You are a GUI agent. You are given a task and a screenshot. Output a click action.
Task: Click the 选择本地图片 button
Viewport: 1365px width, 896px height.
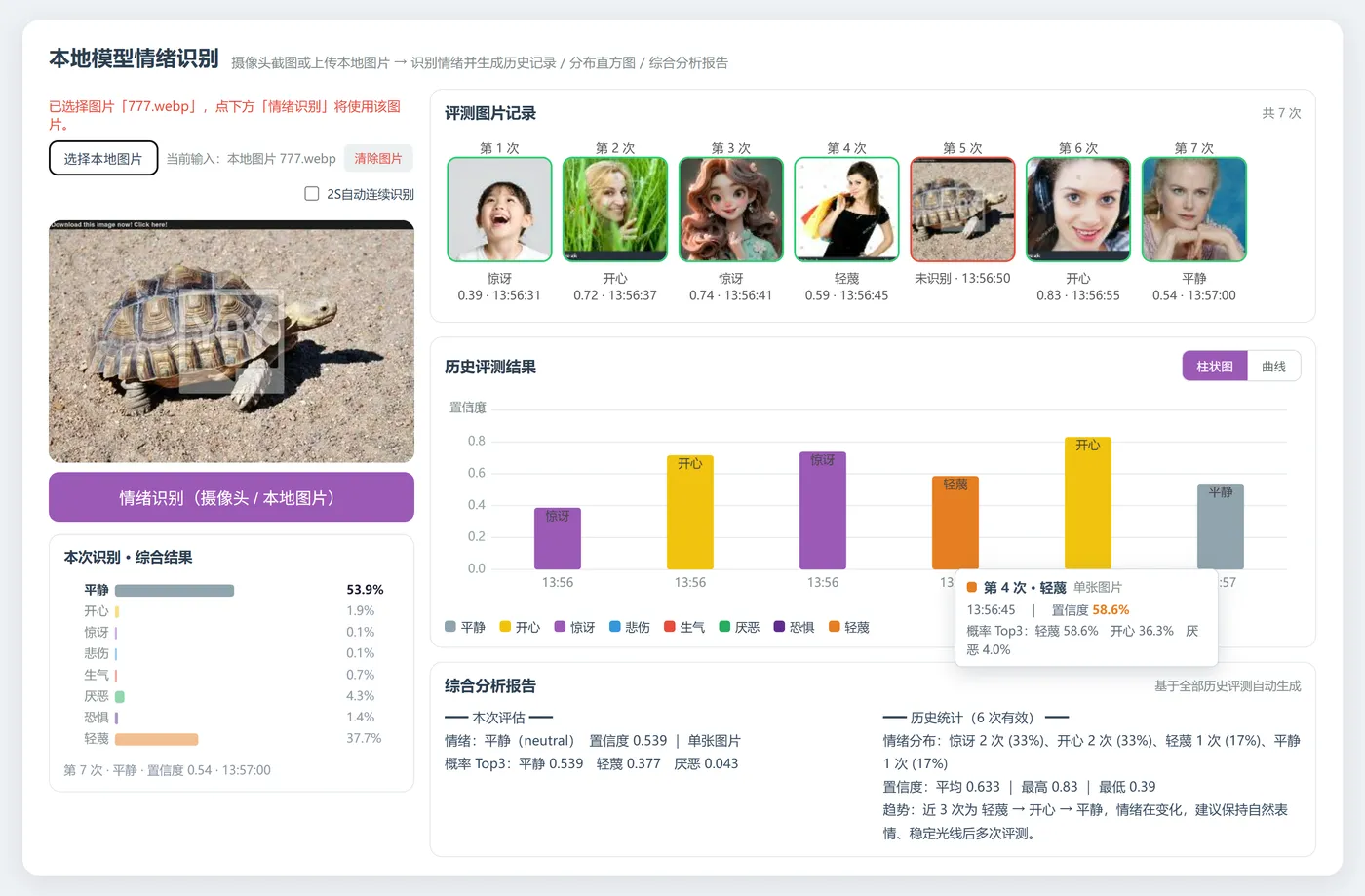click(103, 159)
